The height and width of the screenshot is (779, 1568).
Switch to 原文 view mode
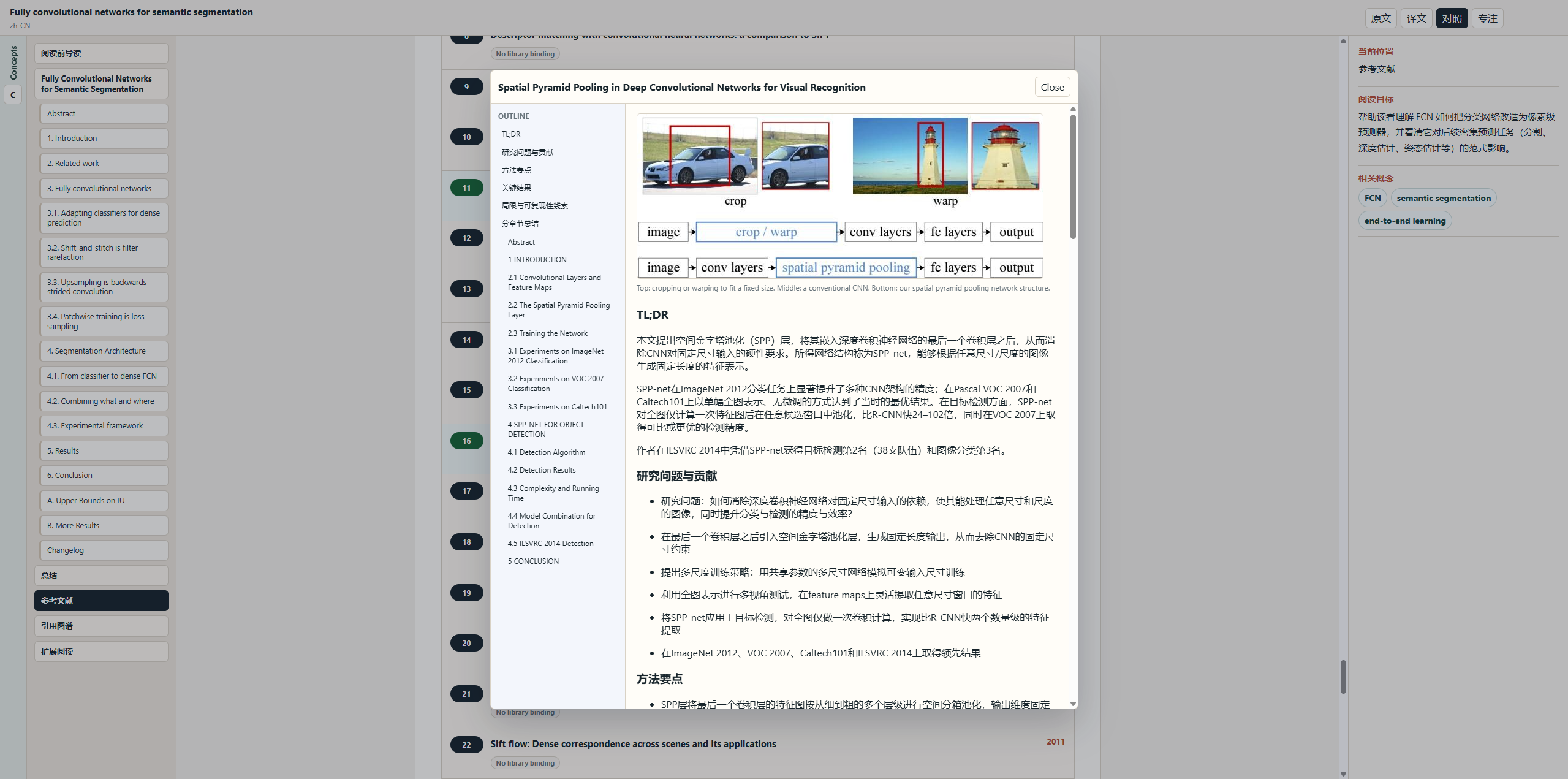click(x=1381, y=18)
